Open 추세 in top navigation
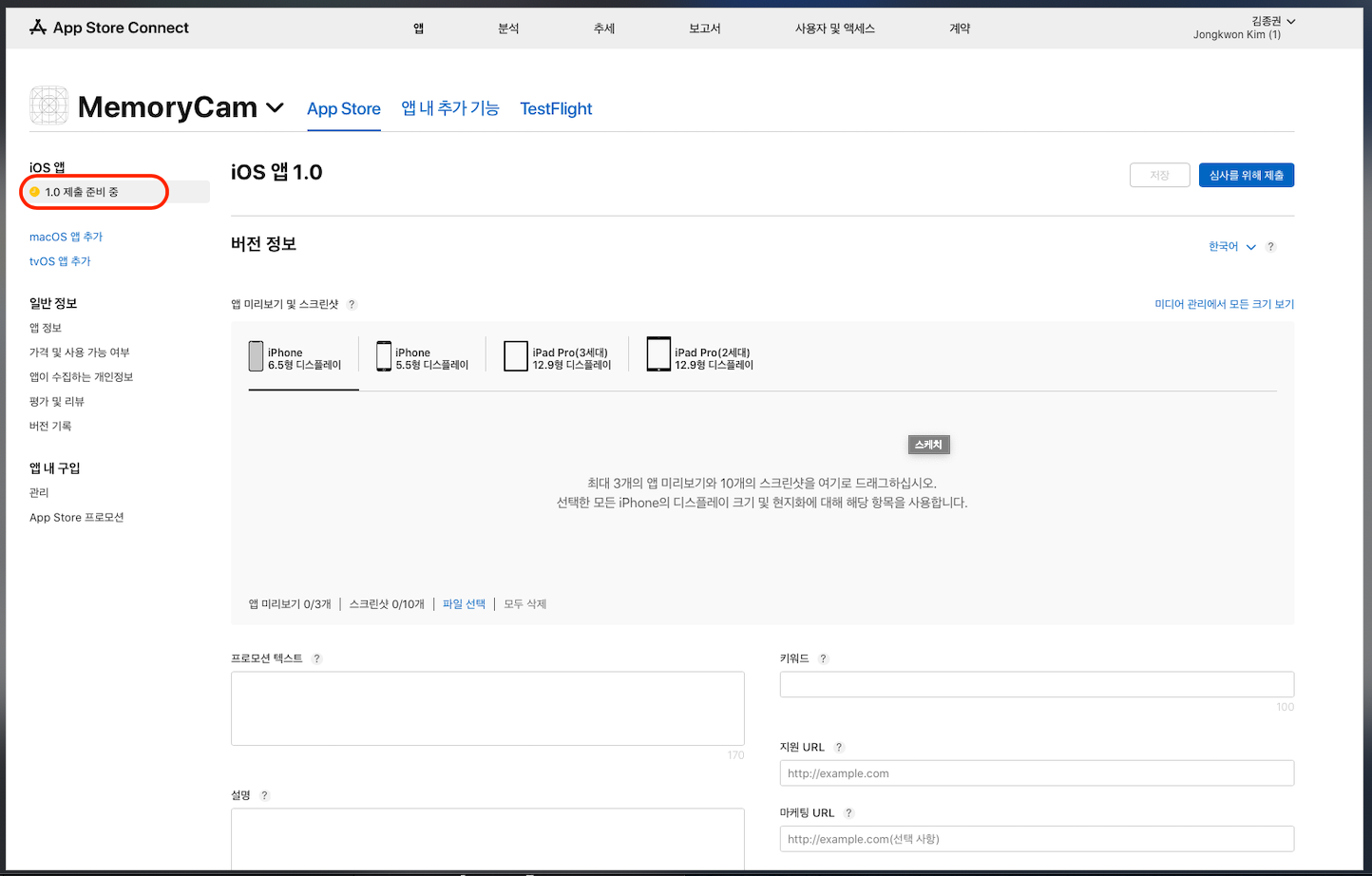This screenshot has height=876, width=1372. [x=604, y=29]
